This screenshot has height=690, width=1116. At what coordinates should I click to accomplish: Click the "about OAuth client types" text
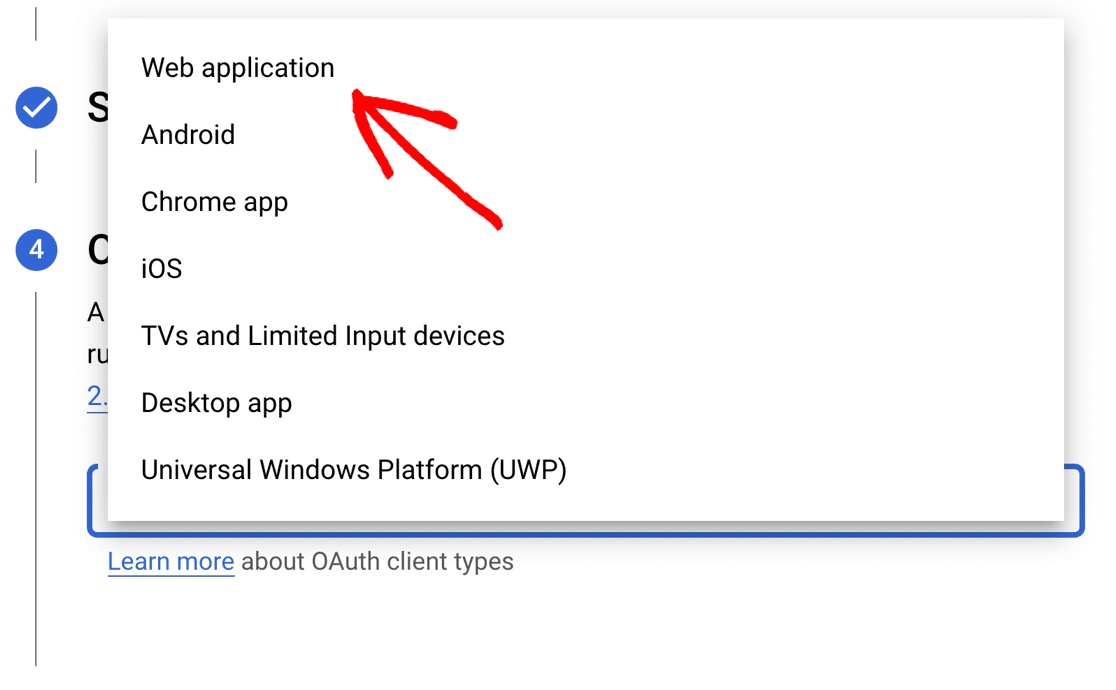coord(377,562)
